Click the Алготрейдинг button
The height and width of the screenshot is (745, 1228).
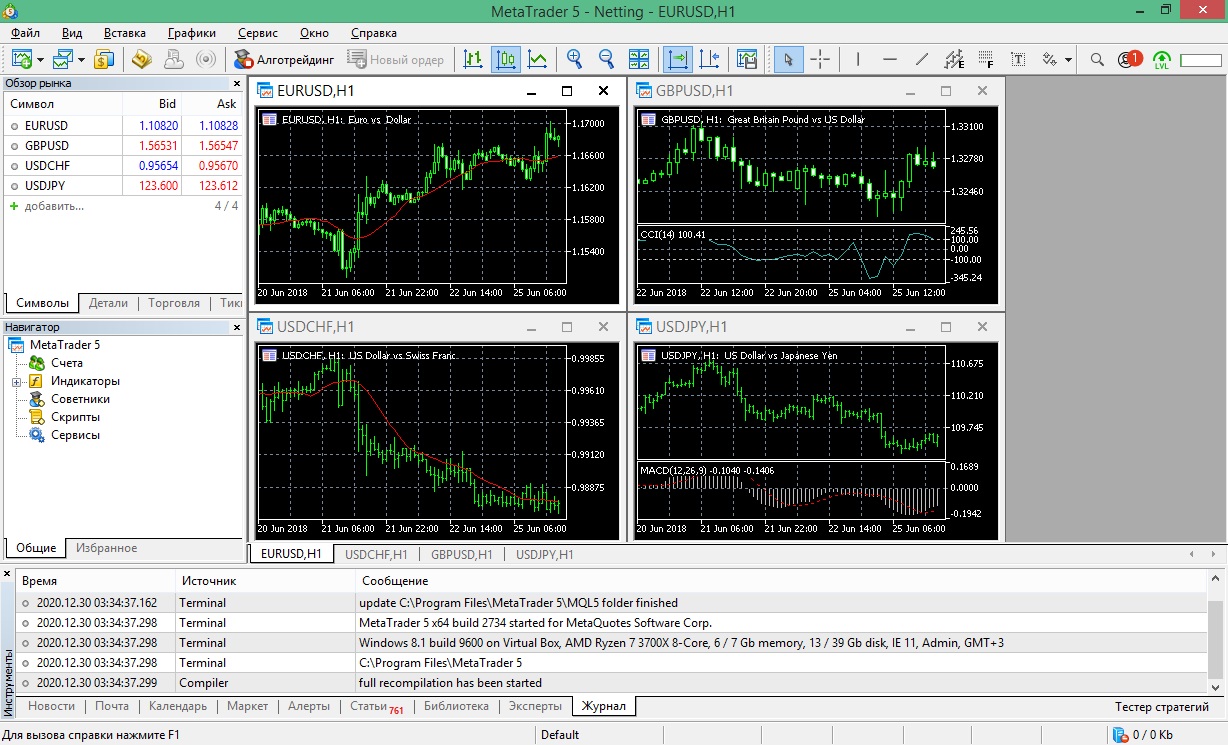coord(285,59)
